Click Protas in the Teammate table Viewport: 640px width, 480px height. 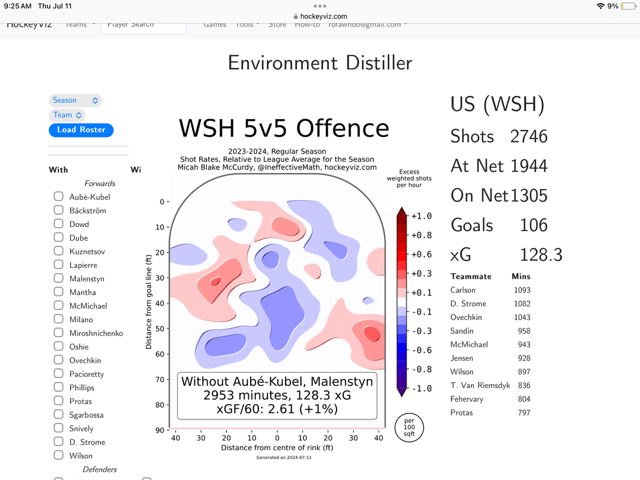pyautogui.click(x=461, y=413)
